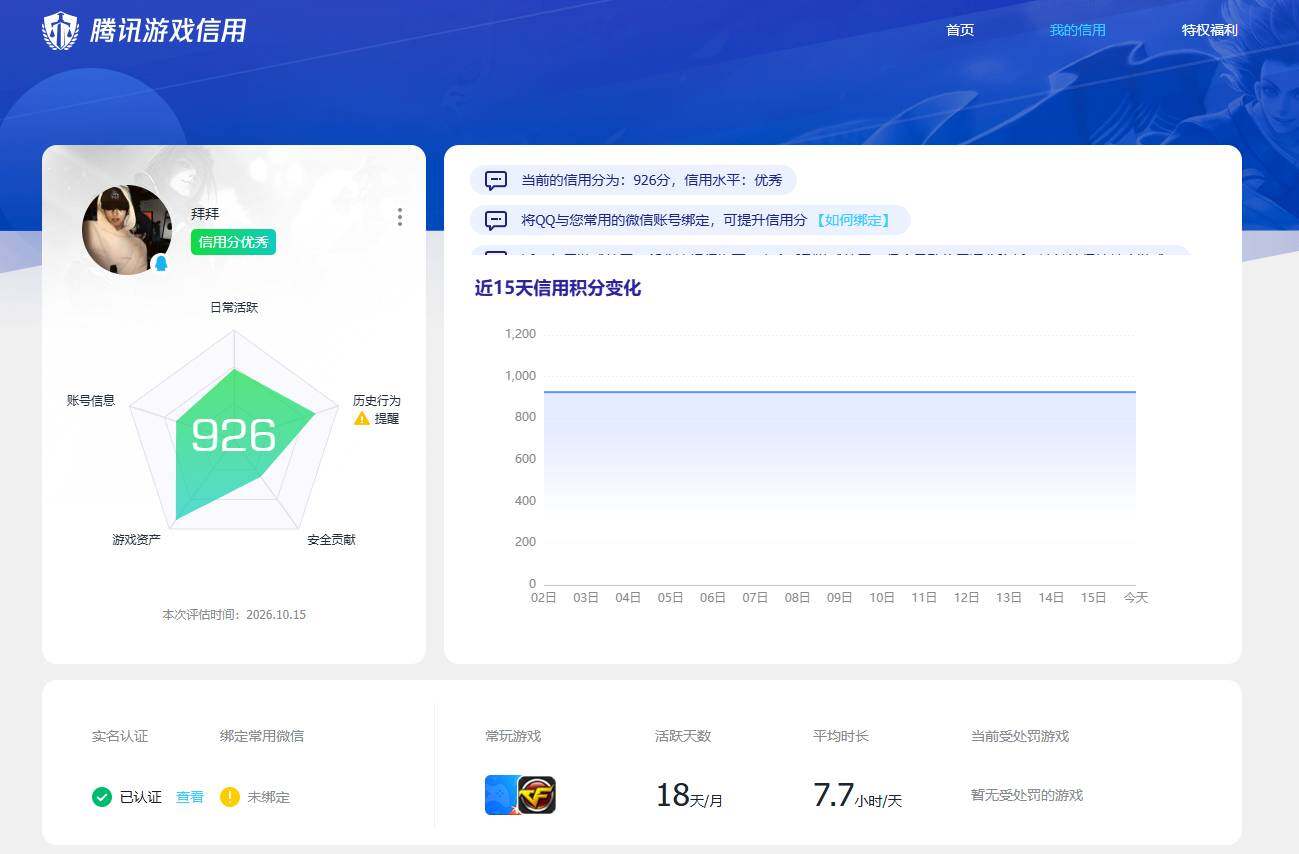Click the 近15天信用积分变化 chart title
1299x854 pixels.
coord(558,288)
